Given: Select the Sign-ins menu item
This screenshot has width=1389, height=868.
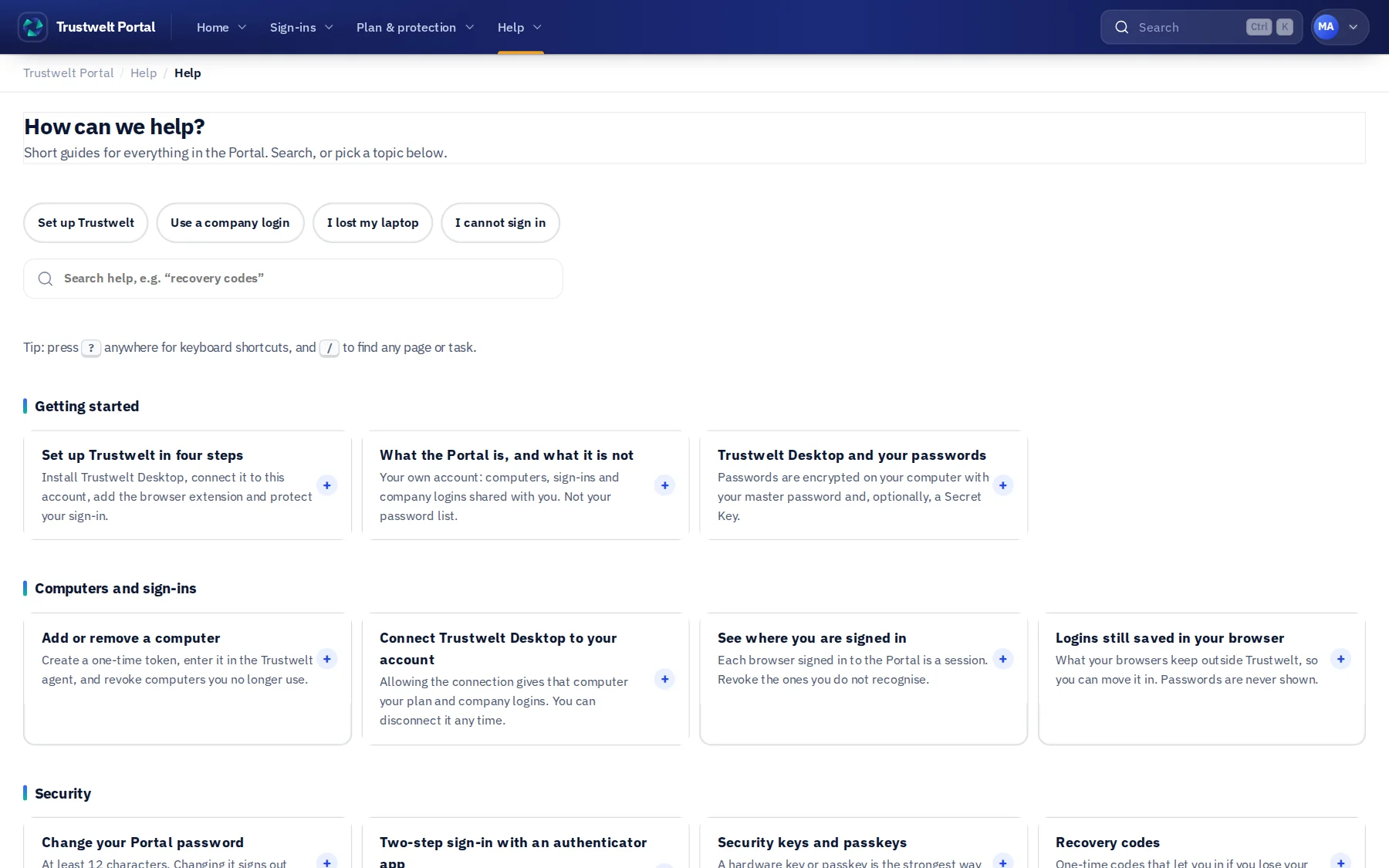Looking at the screenshot, I should coord(293,28).
